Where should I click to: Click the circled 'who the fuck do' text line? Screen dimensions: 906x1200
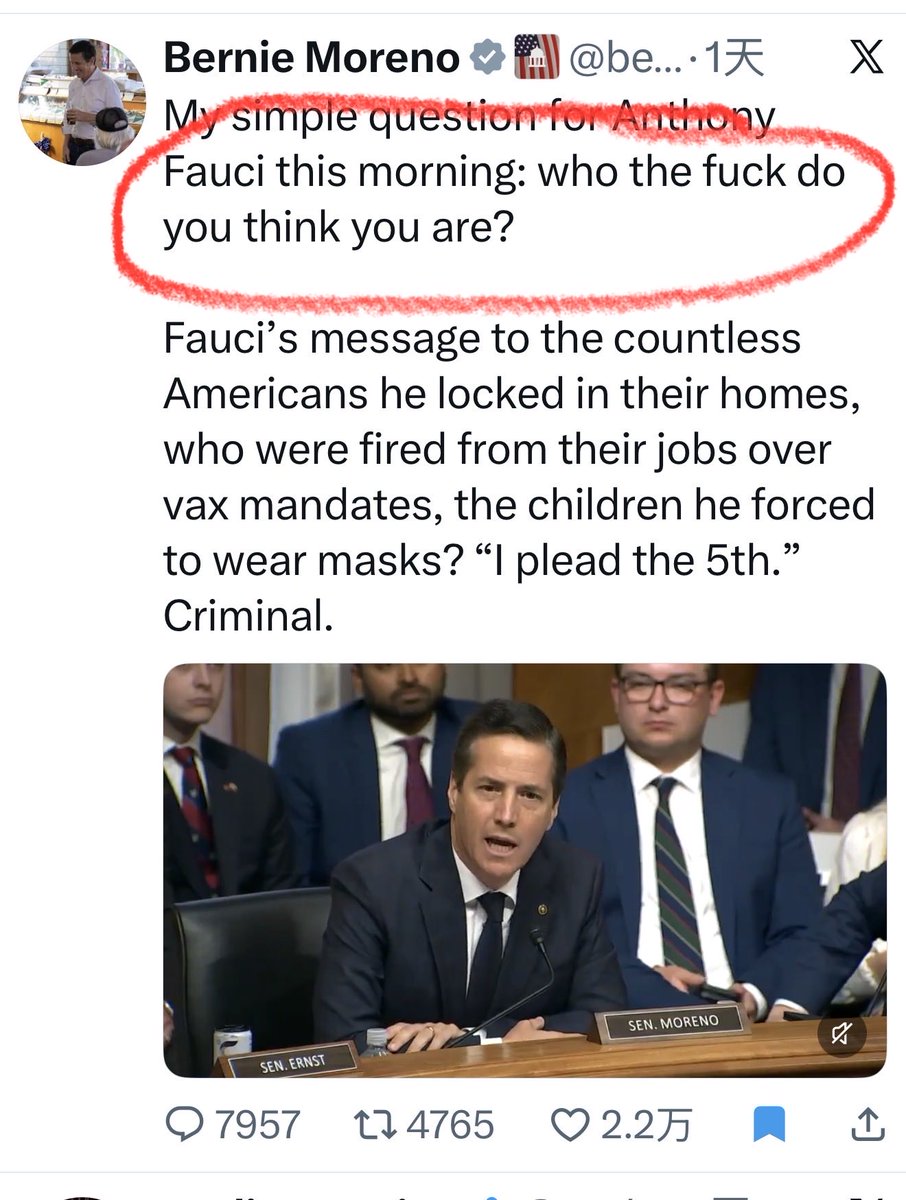point(693,173)
